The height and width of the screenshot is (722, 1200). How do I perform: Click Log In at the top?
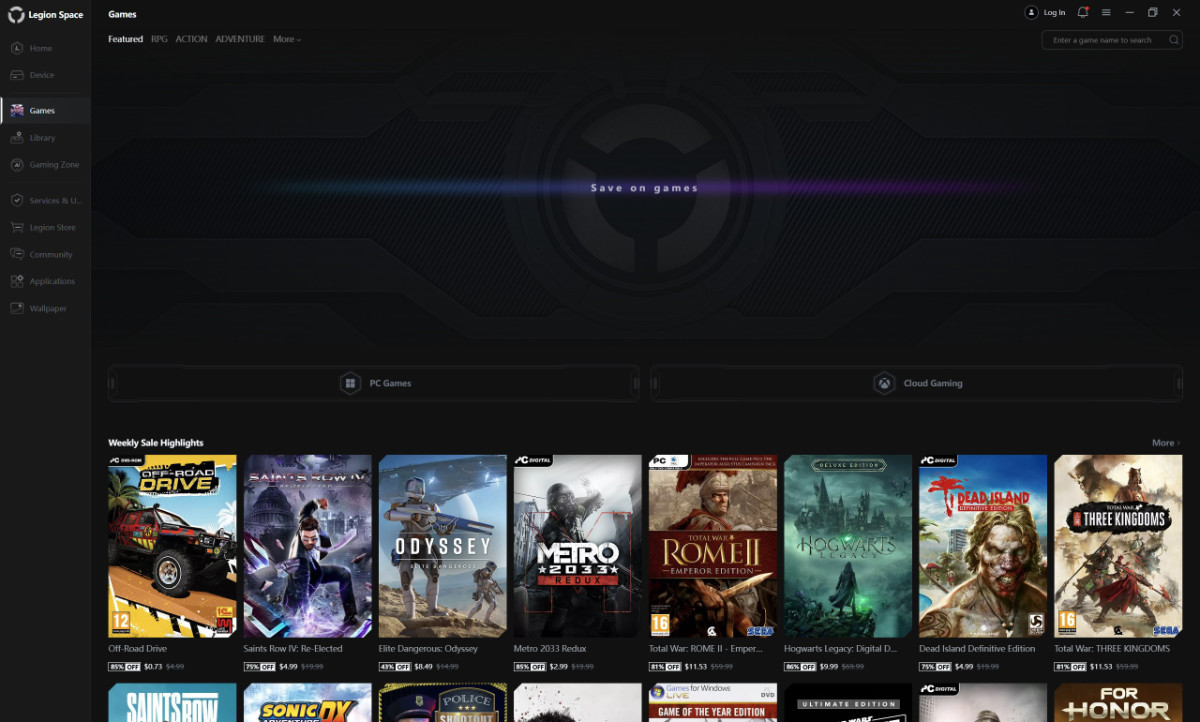[1046, 13]
